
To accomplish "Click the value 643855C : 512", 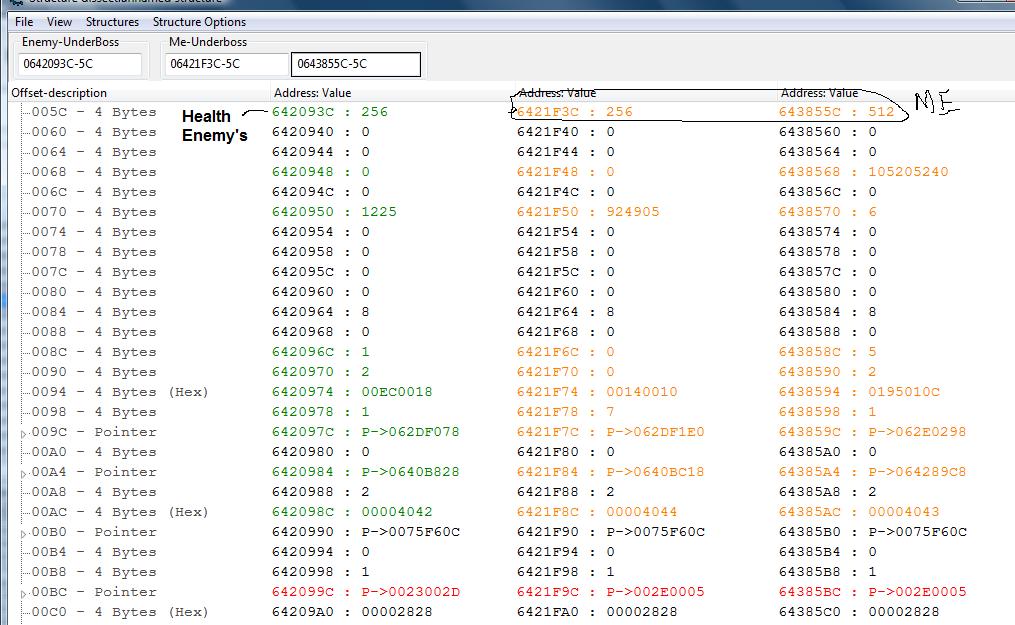I will (836, 112).
